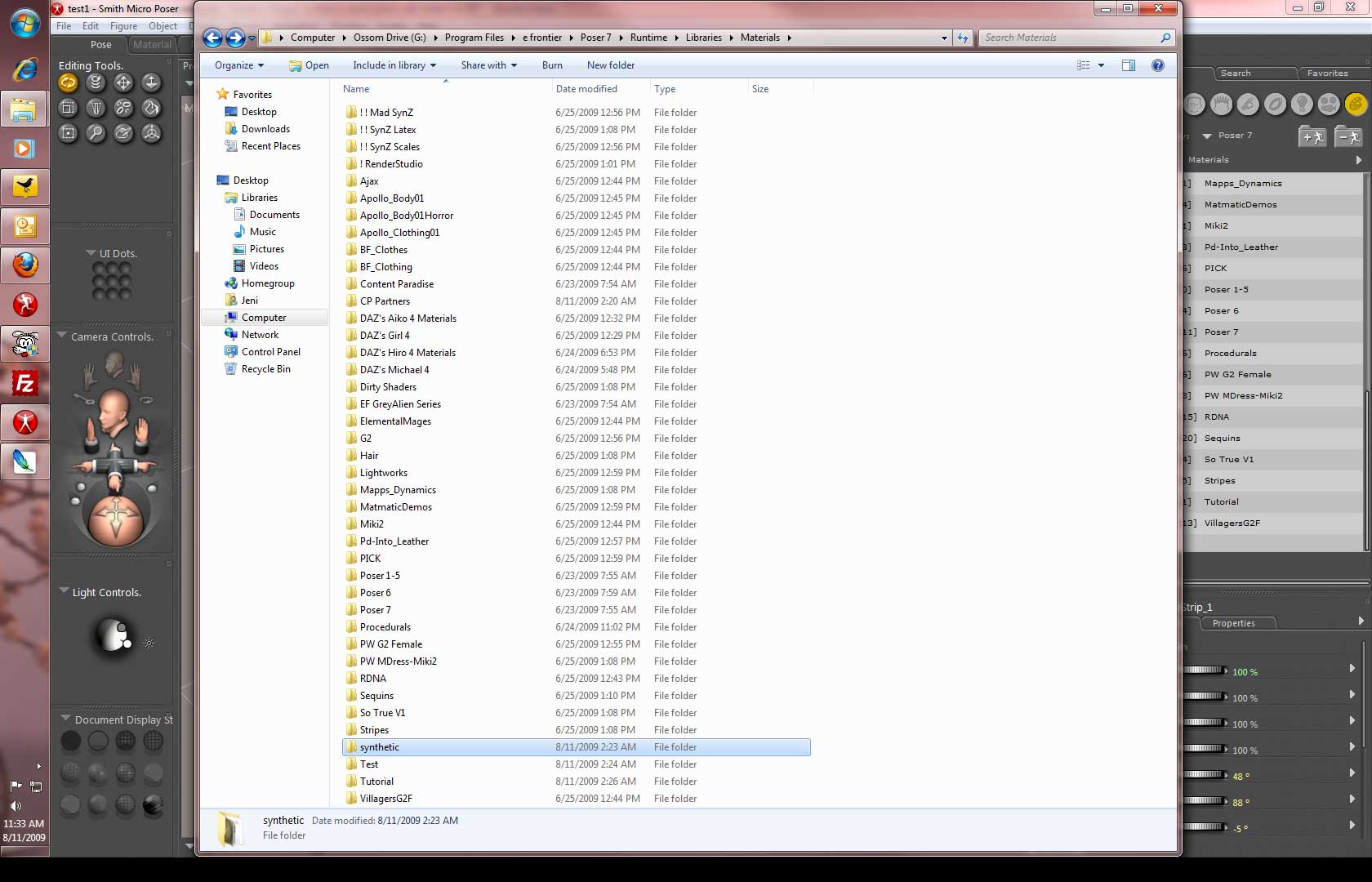Select the Grouping tool with dotted square
The image size is (1372, 882).
(x=68, y=133)
